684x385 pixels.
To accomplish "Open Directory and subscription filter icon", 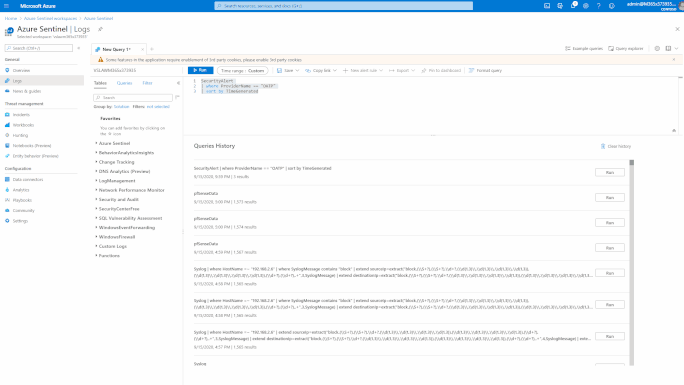I will (560, 6).
